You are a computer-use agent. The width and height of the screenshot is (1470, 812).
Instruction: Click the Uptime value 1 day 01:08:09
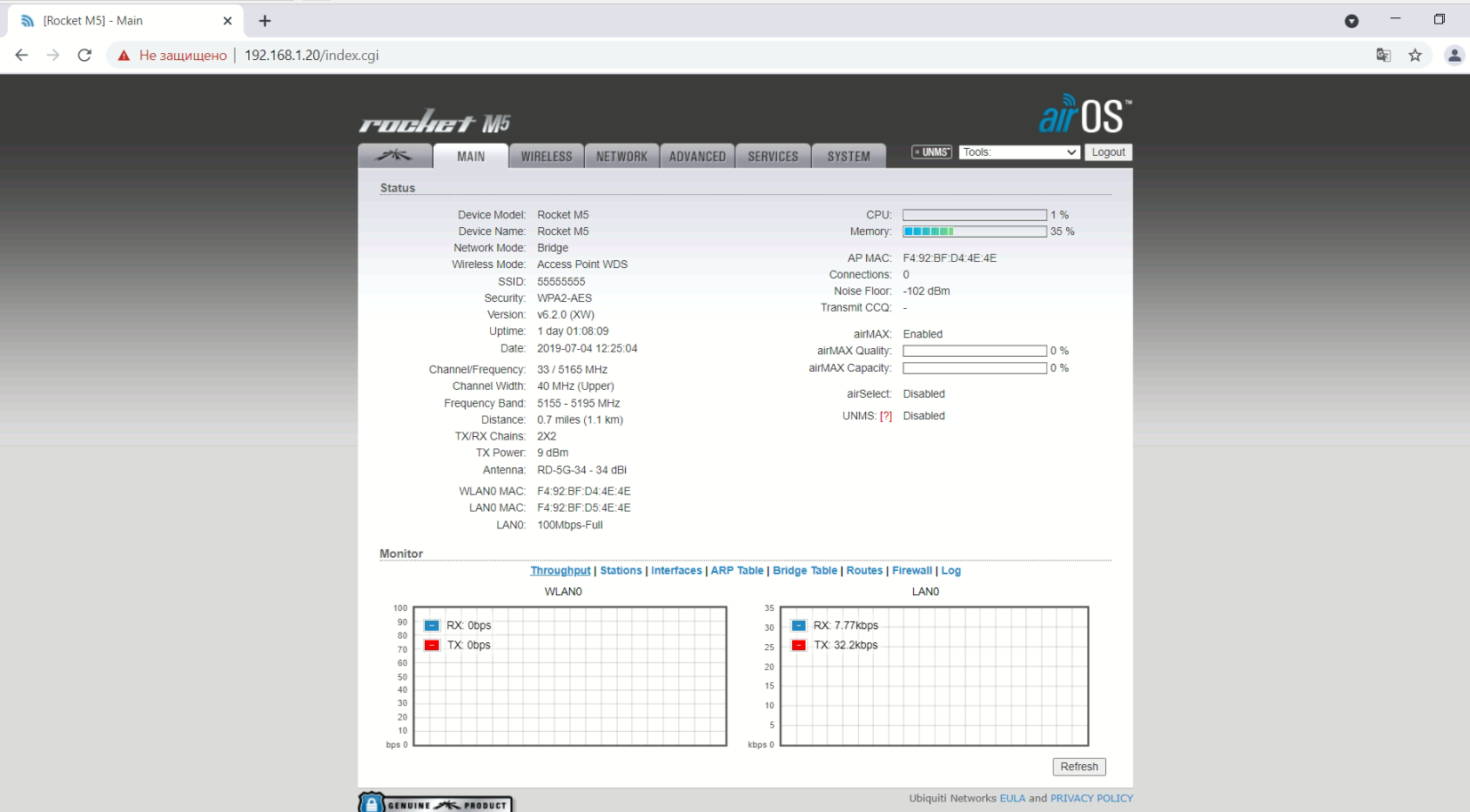point(573,332)
